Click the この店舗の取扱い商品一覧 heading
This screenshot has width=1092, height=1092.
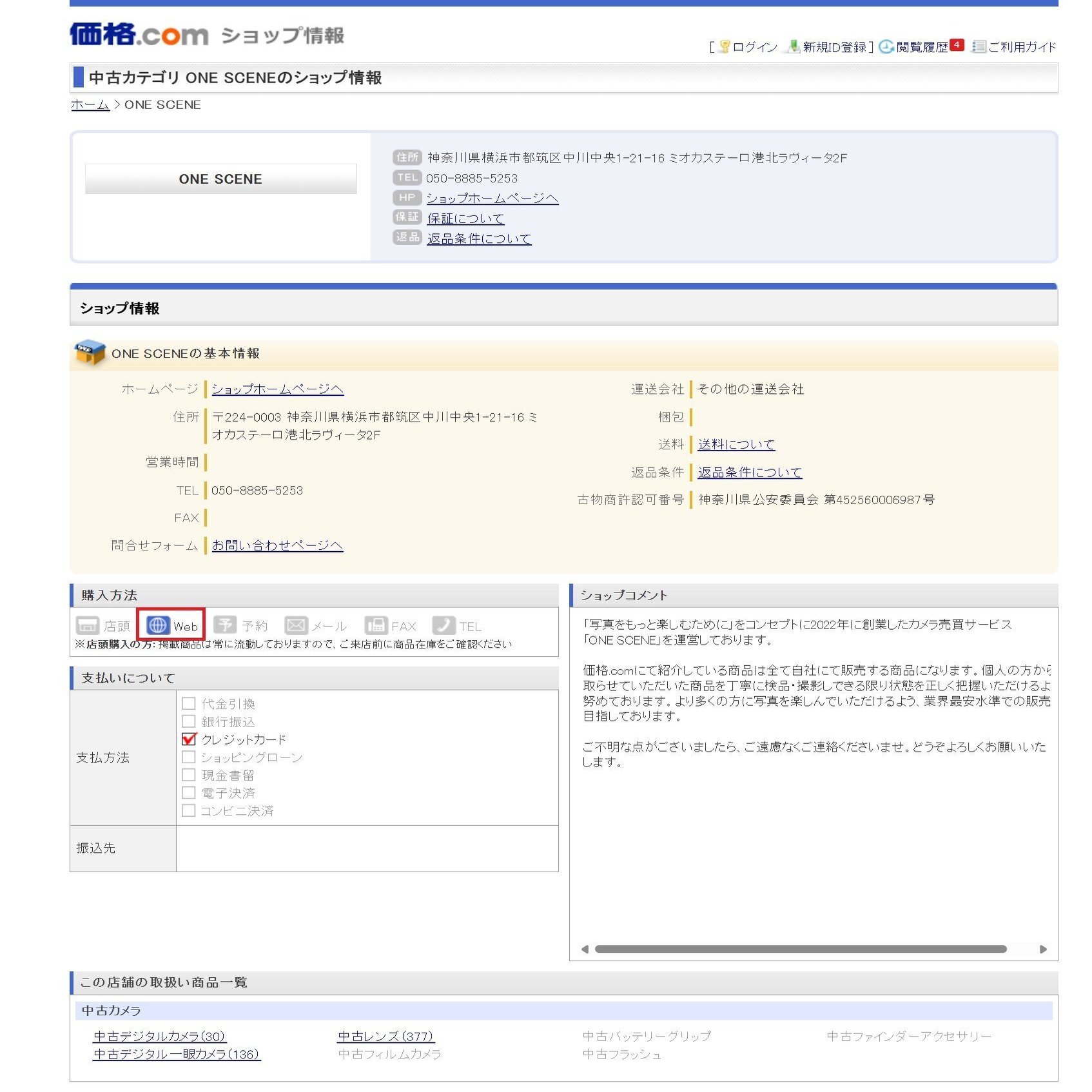[164, 982]
